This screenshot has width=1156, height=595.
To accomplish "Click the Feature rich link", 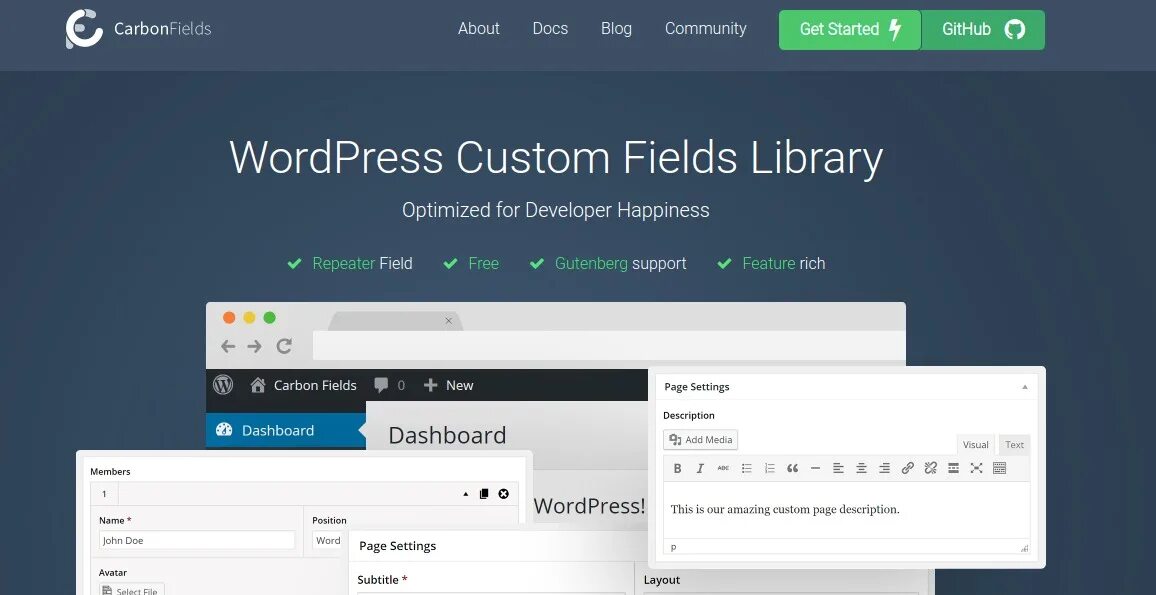I will [x=784, y=263].
